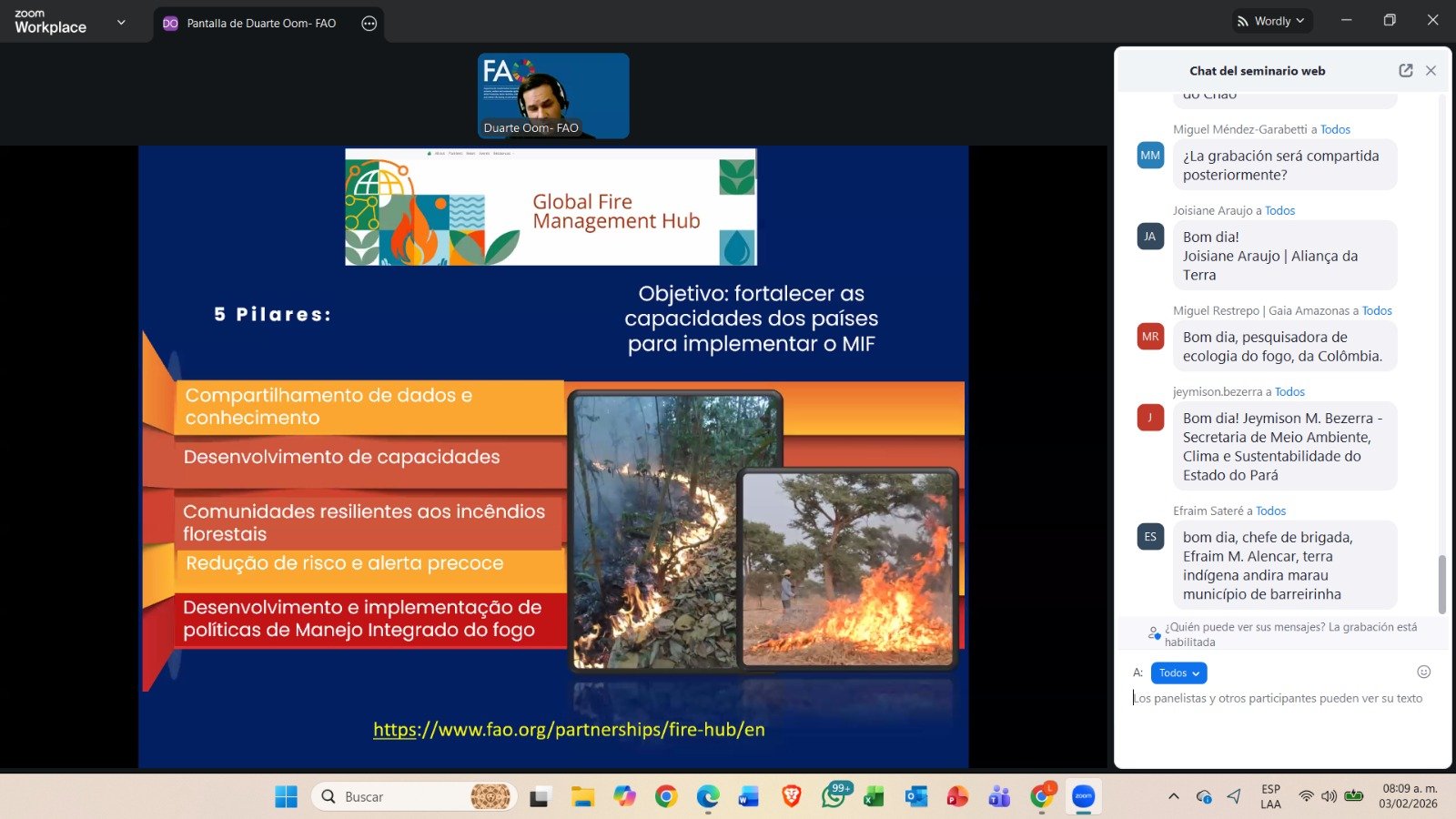The image size is (1456, 819).
Task: Click the Duarte Oom speaker video thumbnail
Action: pyautogui.click(x=553, y=96)
